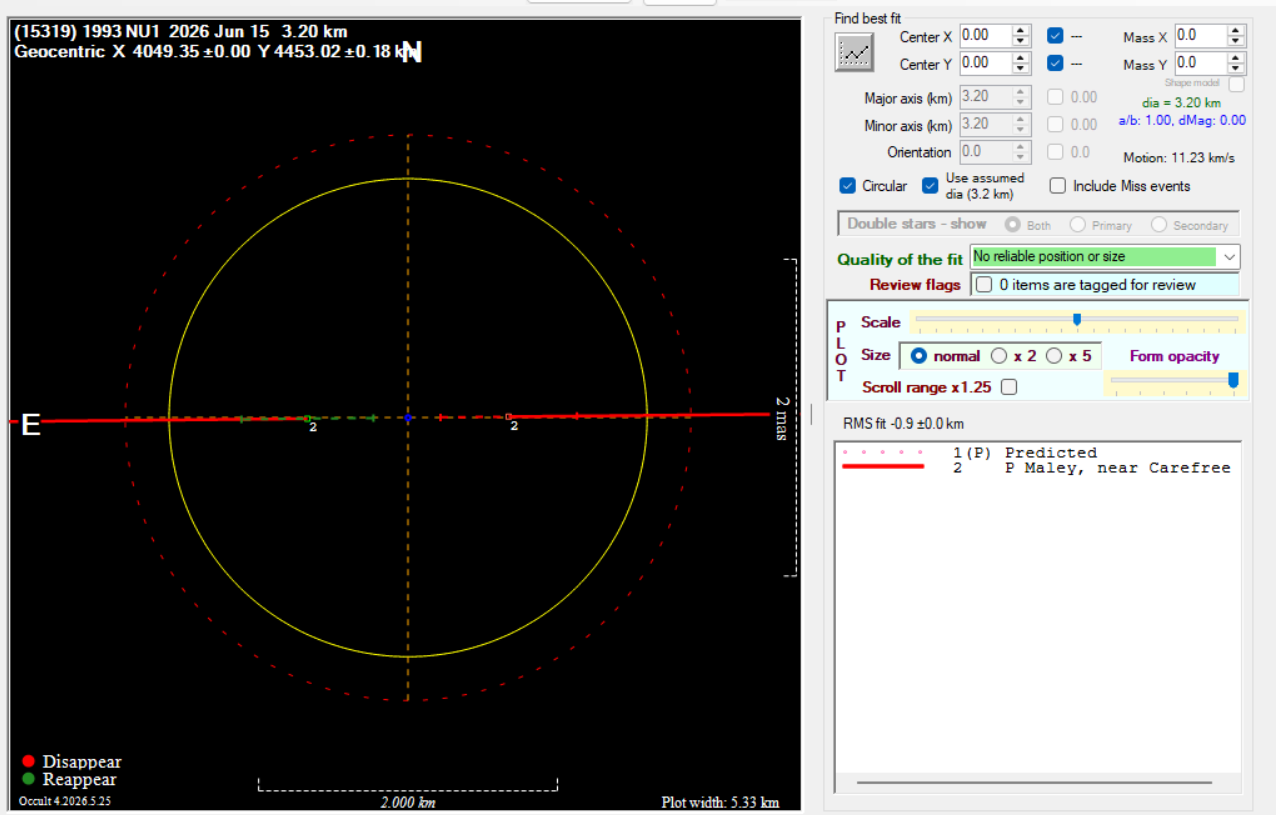Click the Mass X value field
1276x815 pixels.
pyautogui.click(x=1200, y=35)
